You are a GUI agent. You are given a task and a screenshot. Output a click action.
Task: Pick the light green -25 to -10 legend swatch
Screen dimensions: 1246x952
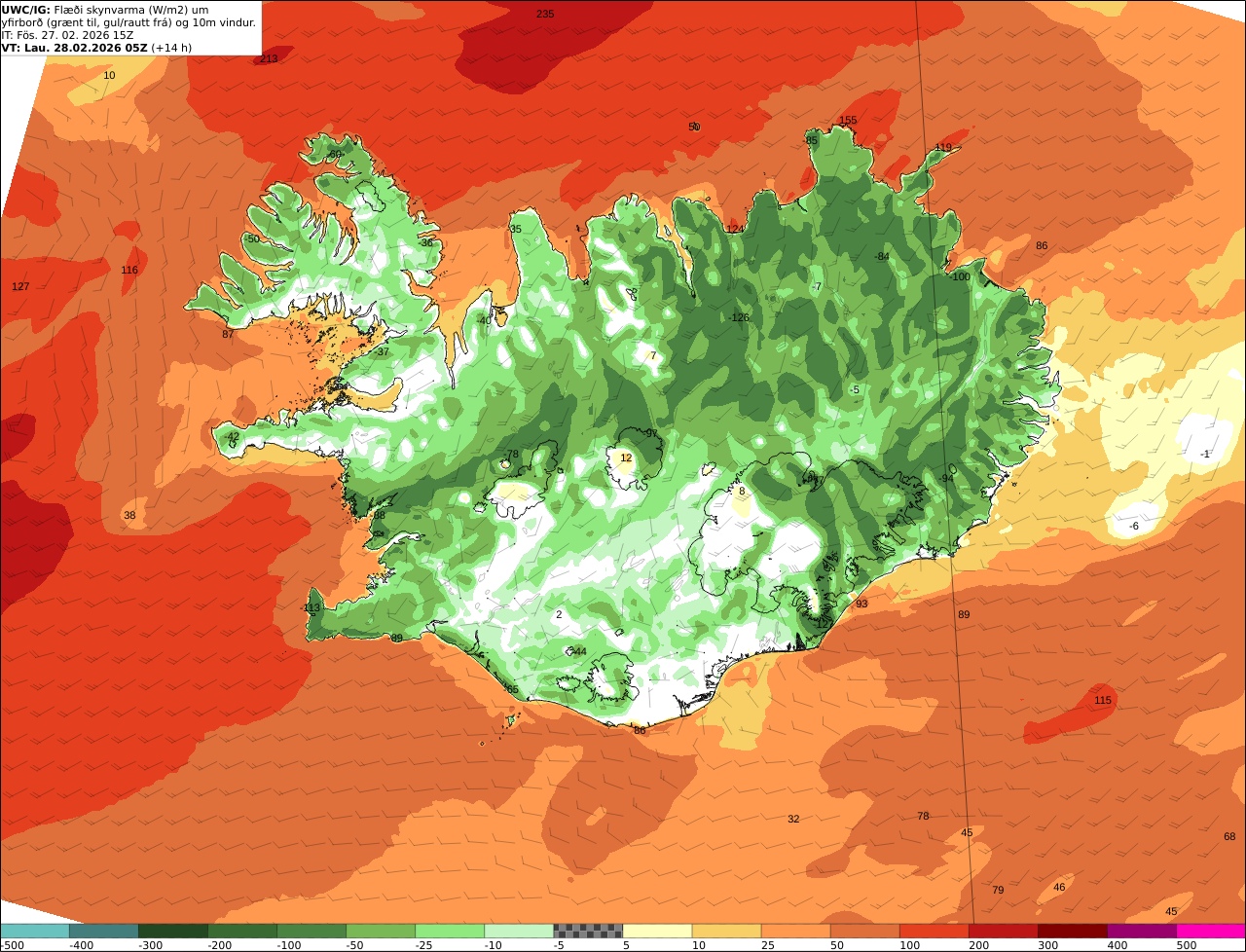point(450,931)
